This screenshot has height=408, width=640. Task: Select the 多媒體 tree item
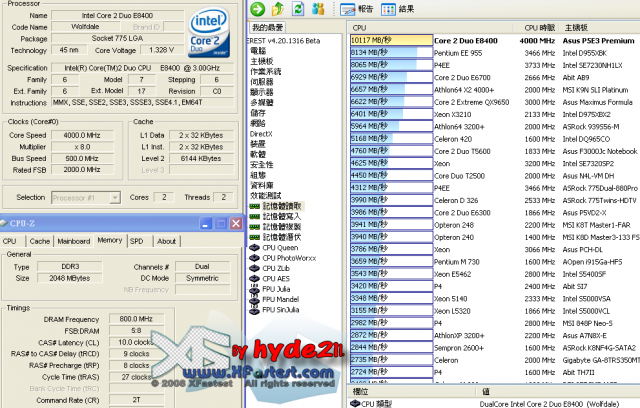click(262, 102)
